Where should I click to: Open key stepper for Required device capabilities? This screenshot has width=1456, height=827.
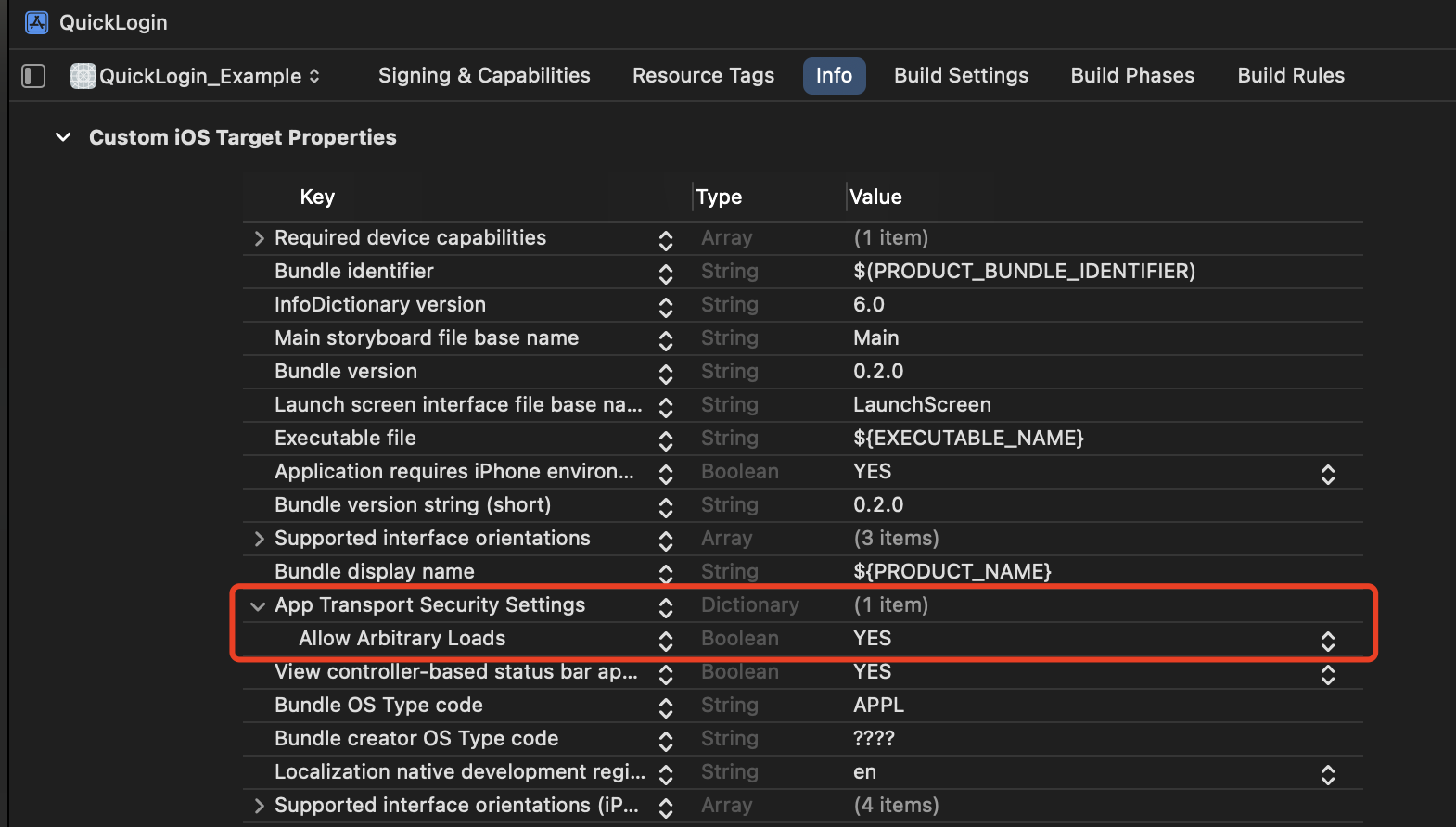[x=666, y=240]
